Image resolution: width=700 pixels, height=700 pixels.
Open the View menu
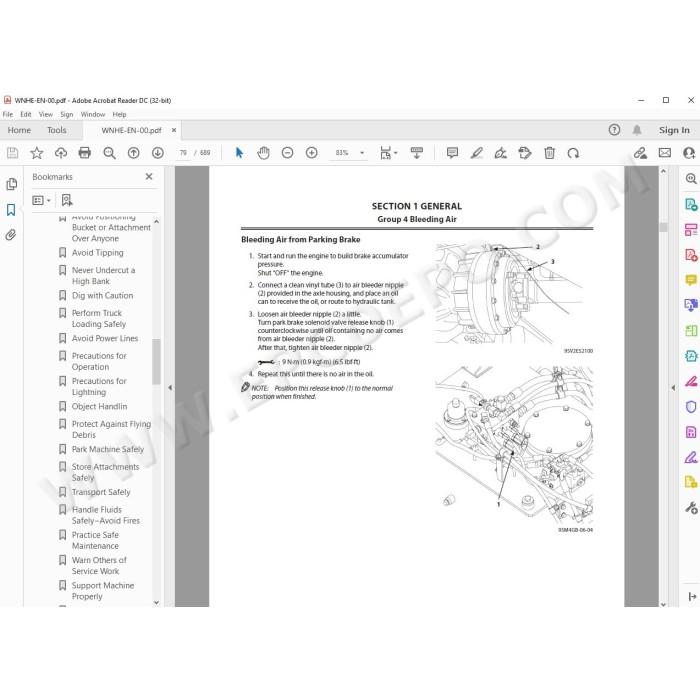[x=46, y=114]
